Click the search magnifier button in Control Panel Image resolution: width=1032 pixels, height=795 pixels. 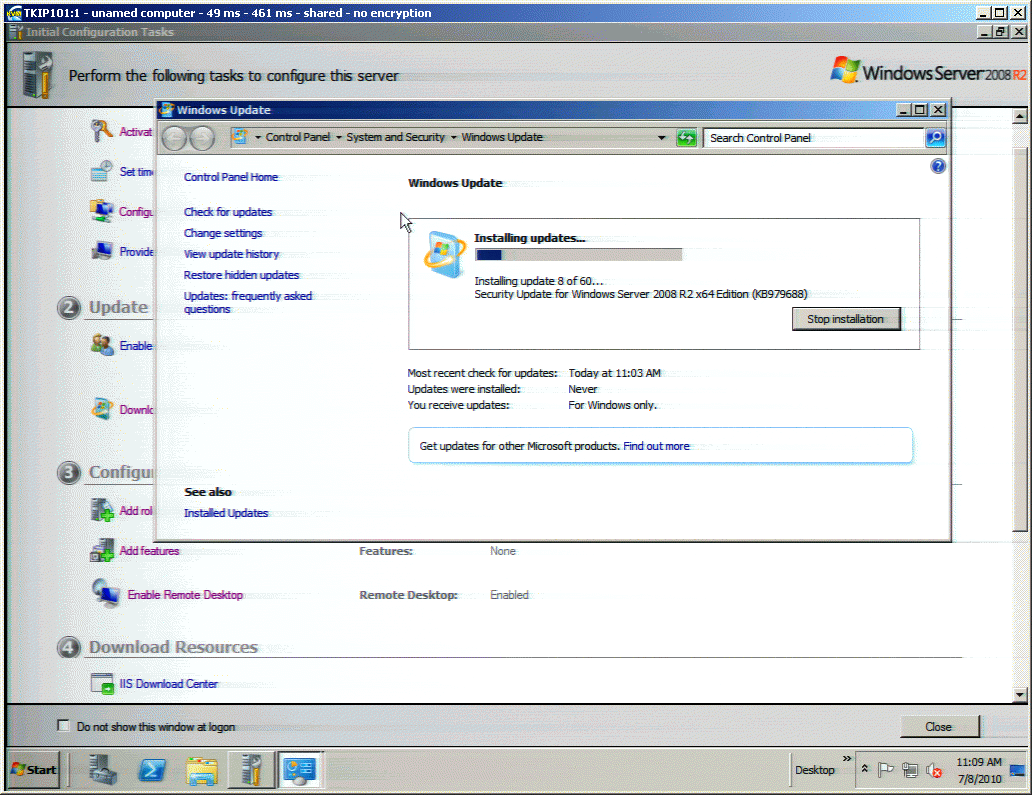coord(935,138)
